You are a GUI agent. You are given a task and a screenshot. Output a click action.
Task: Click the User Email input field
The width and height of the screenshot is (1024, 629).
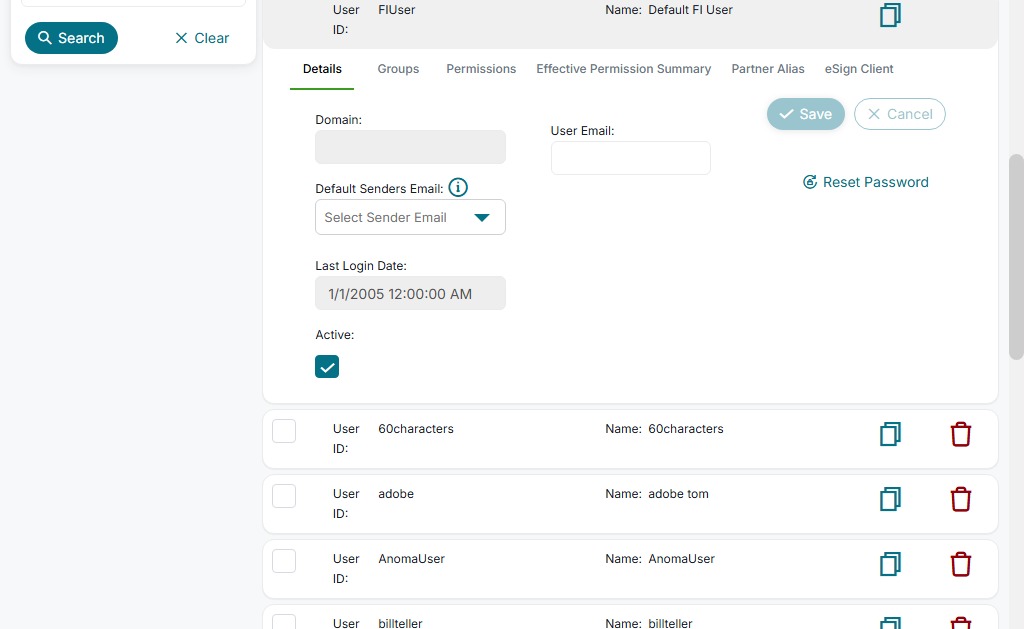pyautogui.click(x=630, y=158)
